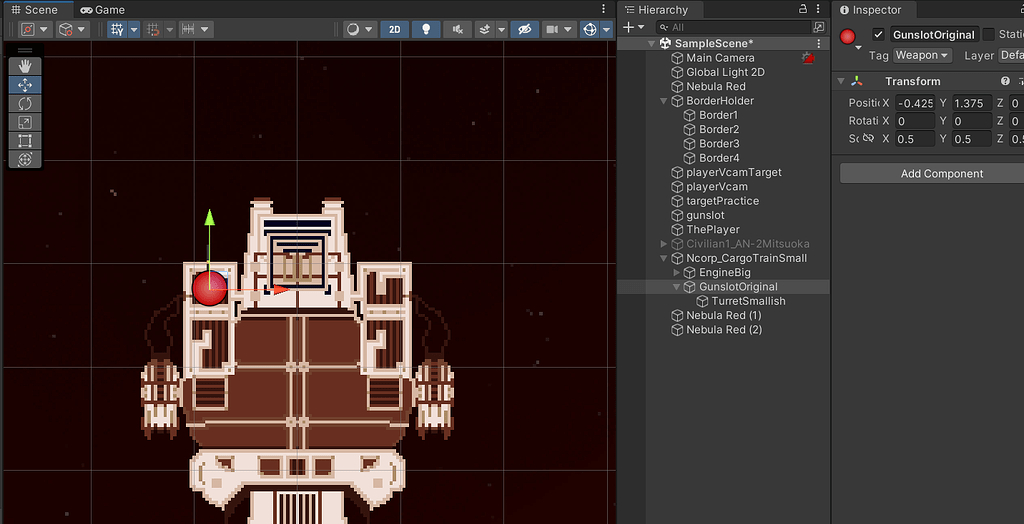Select the combined Transform tool
This screenshot has width=1024, height=524.
pos(25,159)
